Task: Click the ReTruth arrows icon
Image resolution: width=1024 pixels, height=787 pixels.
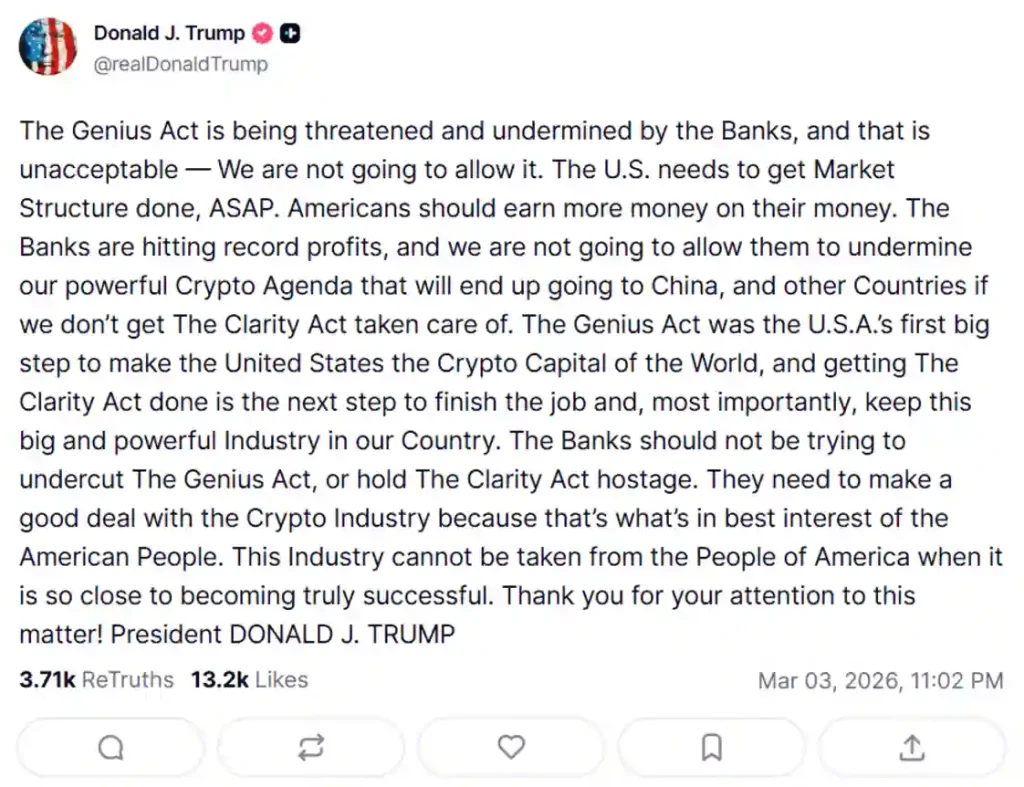Action: tap(310, 747)
